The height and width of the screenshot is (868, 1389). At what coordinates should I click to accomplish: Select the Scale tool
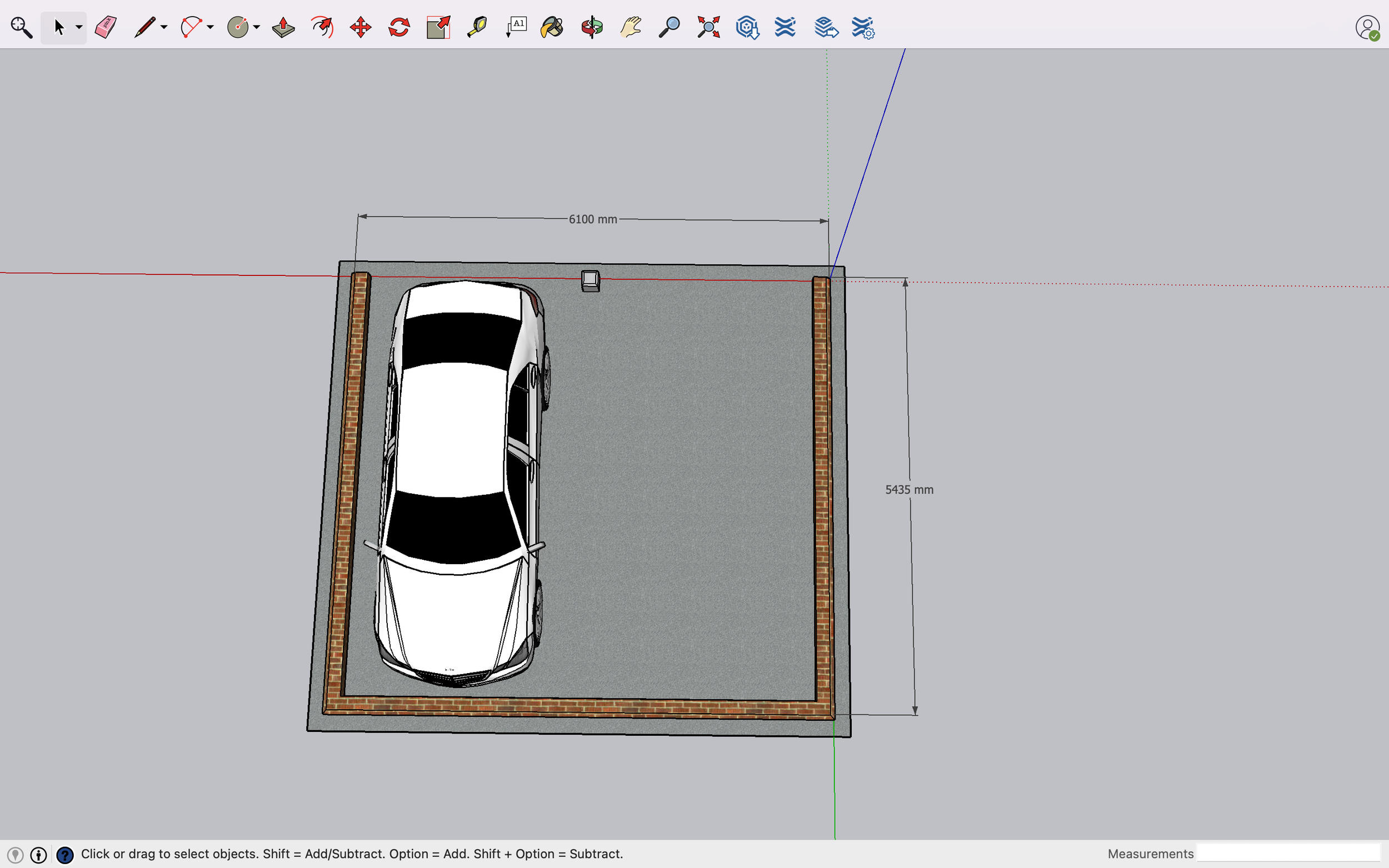tap(438, 27)
